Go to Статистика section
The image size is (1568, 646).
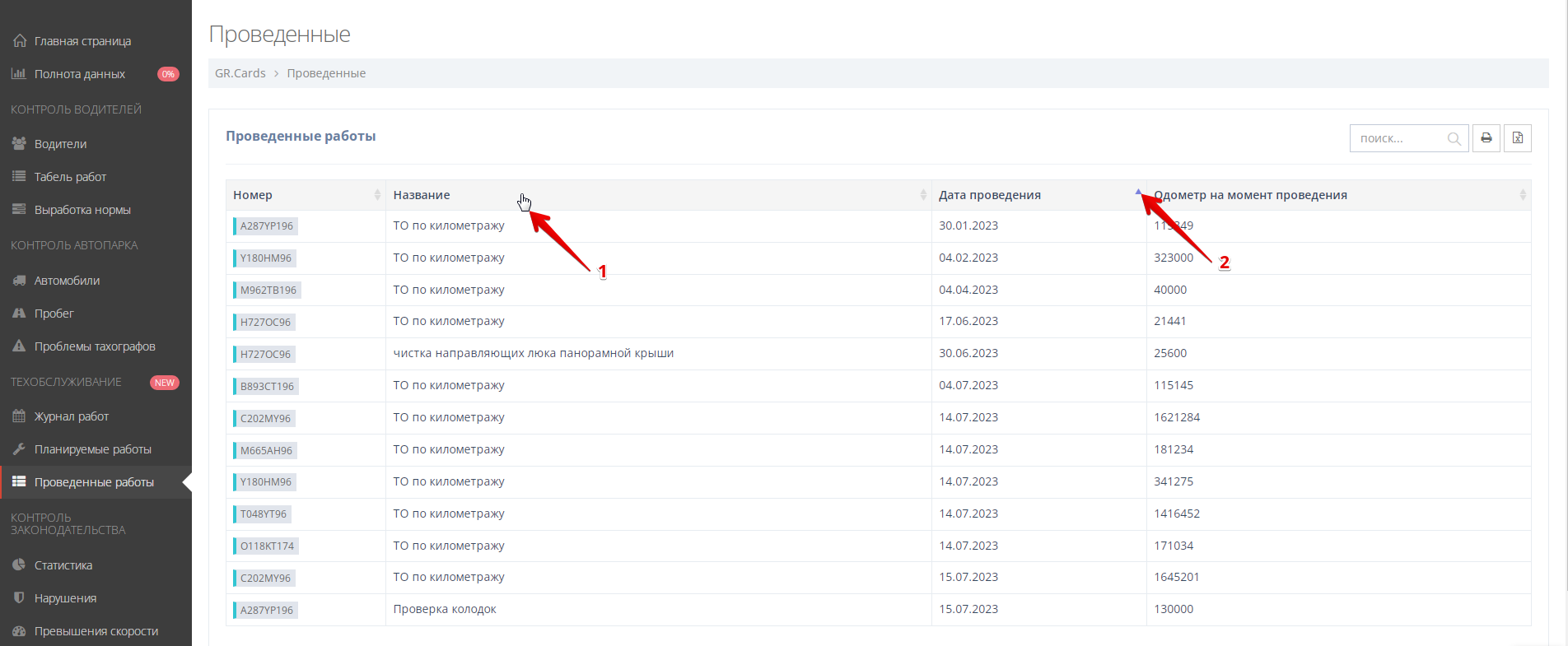(63, 565)
